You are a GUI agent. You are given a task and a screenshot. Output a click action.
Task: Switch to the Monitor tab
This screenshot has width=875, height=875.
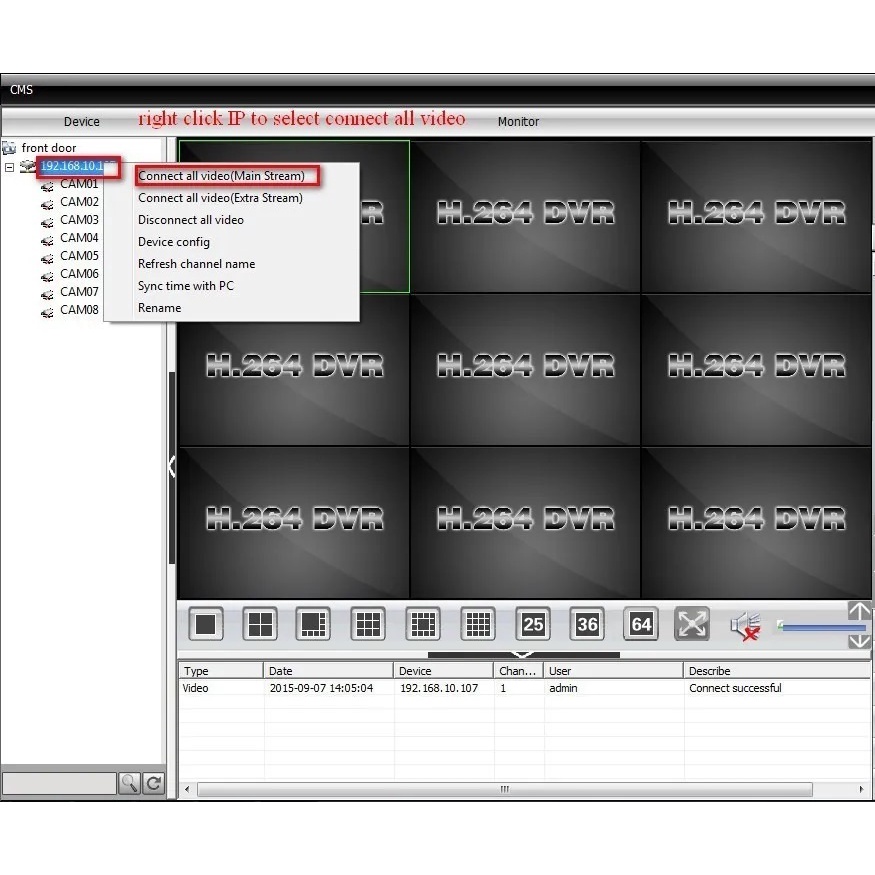click(x=518, y=121)
